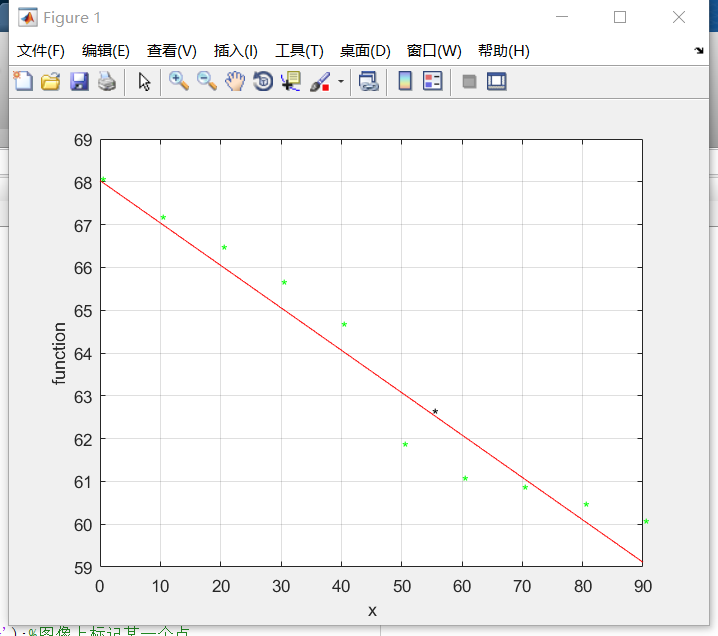Click the y-axis label "function"

tap(59, 353)
